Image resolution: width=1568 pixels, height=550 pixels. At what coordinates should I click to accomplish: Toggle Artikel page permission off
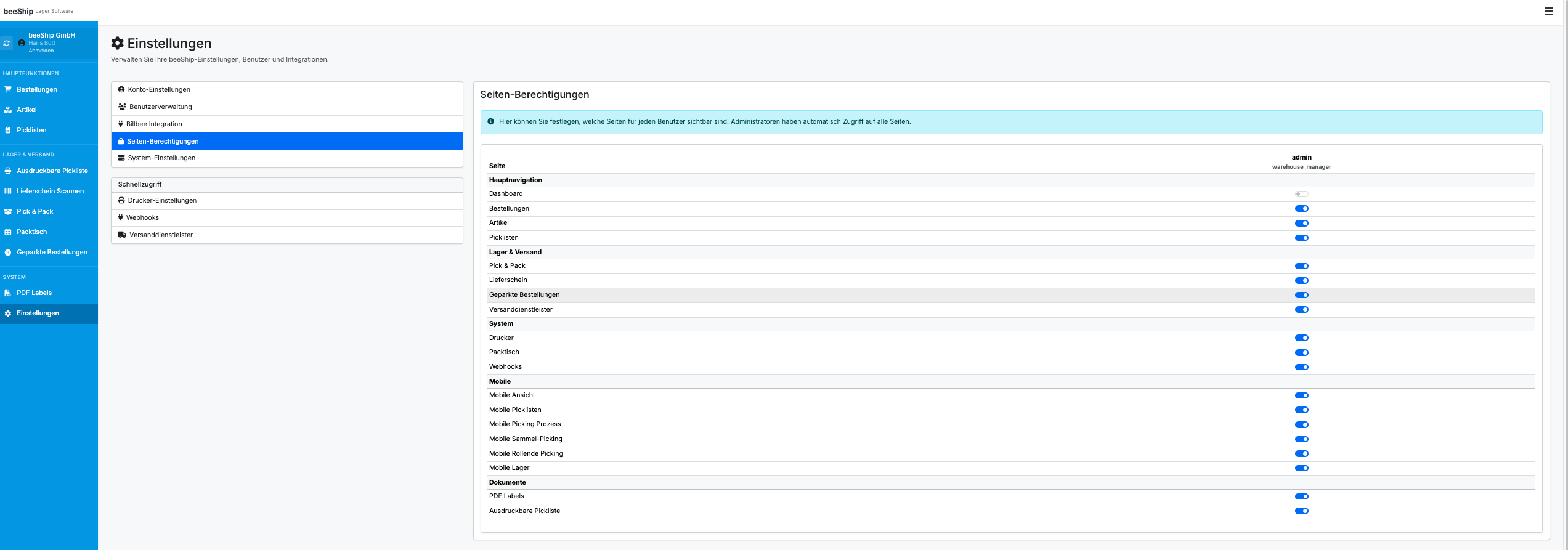(1301, 223)
